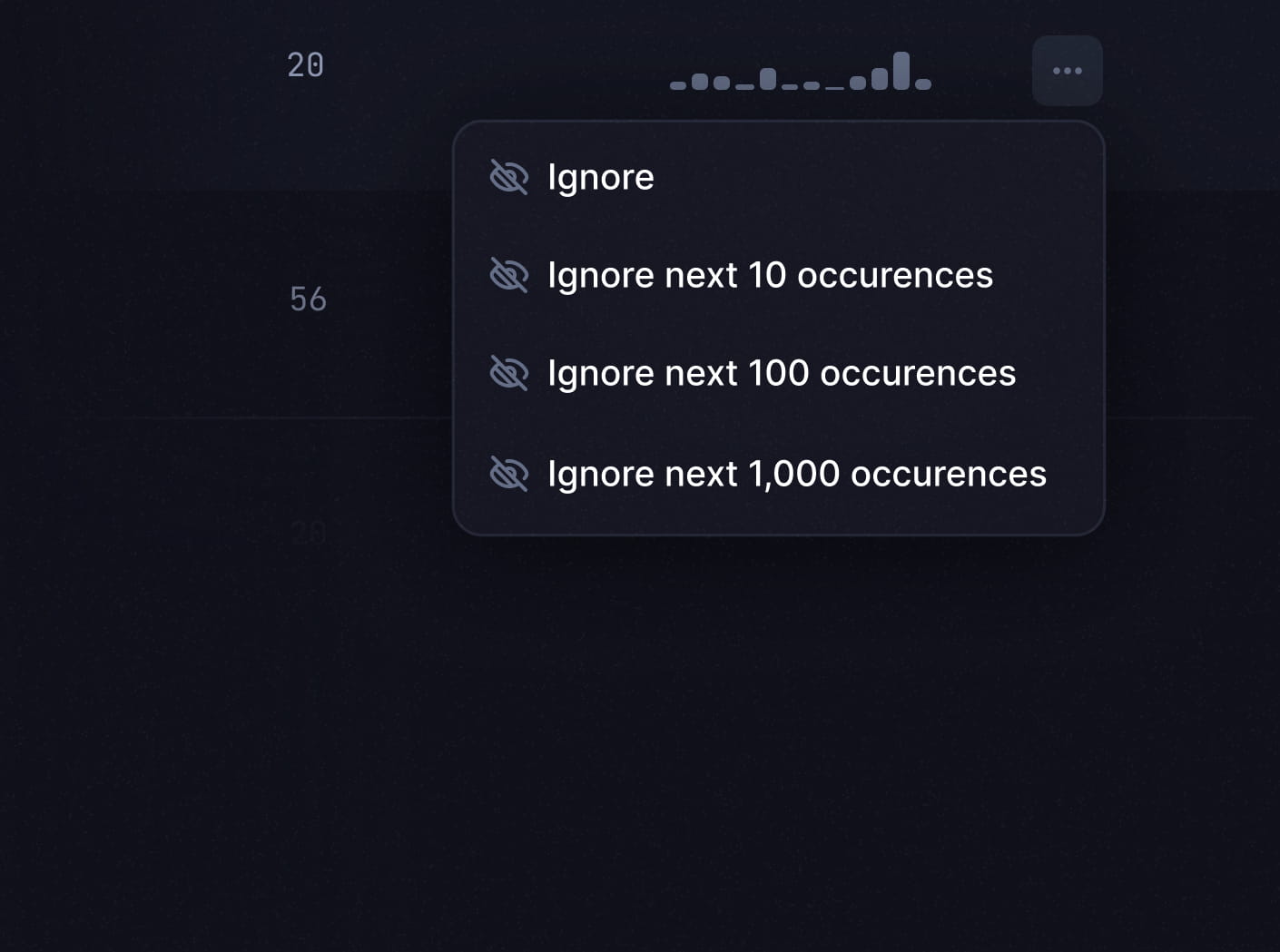Click the crossed-eye icon for 1,000 occurrences
The width and height of the screenshot is (1280, 952).
[509, 474]
